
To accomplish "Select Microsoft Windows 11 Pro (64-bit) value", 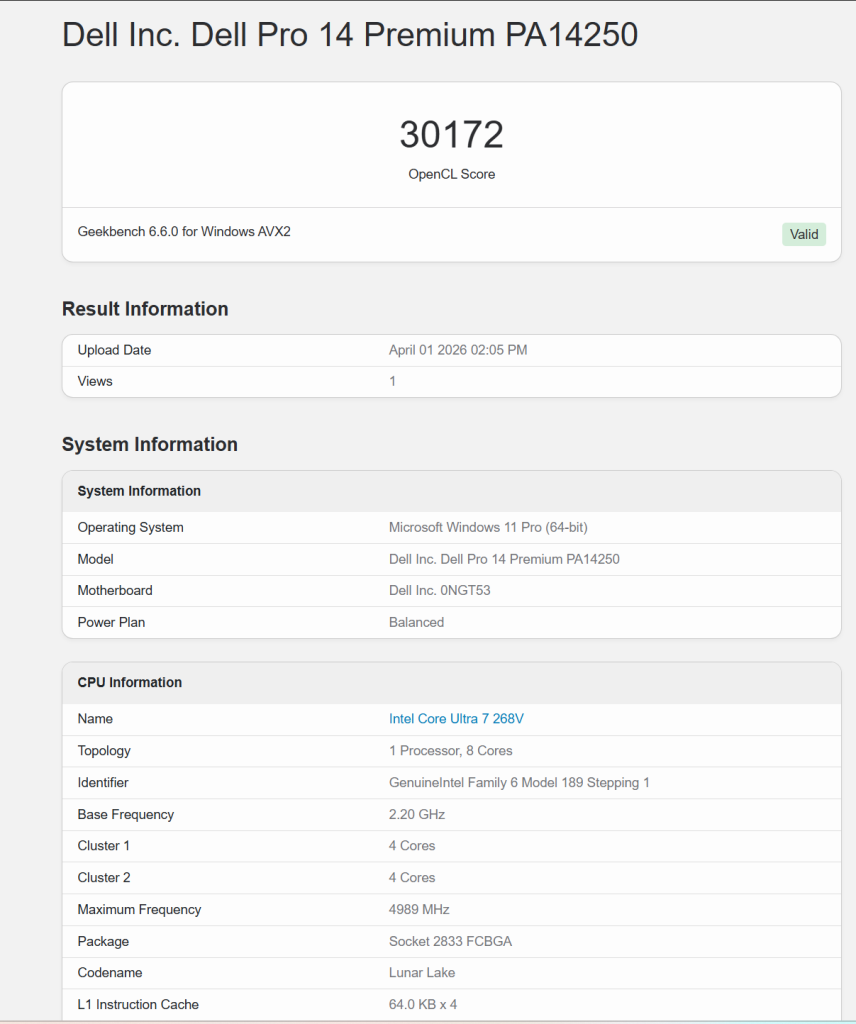I will click(x=488, y=528).
